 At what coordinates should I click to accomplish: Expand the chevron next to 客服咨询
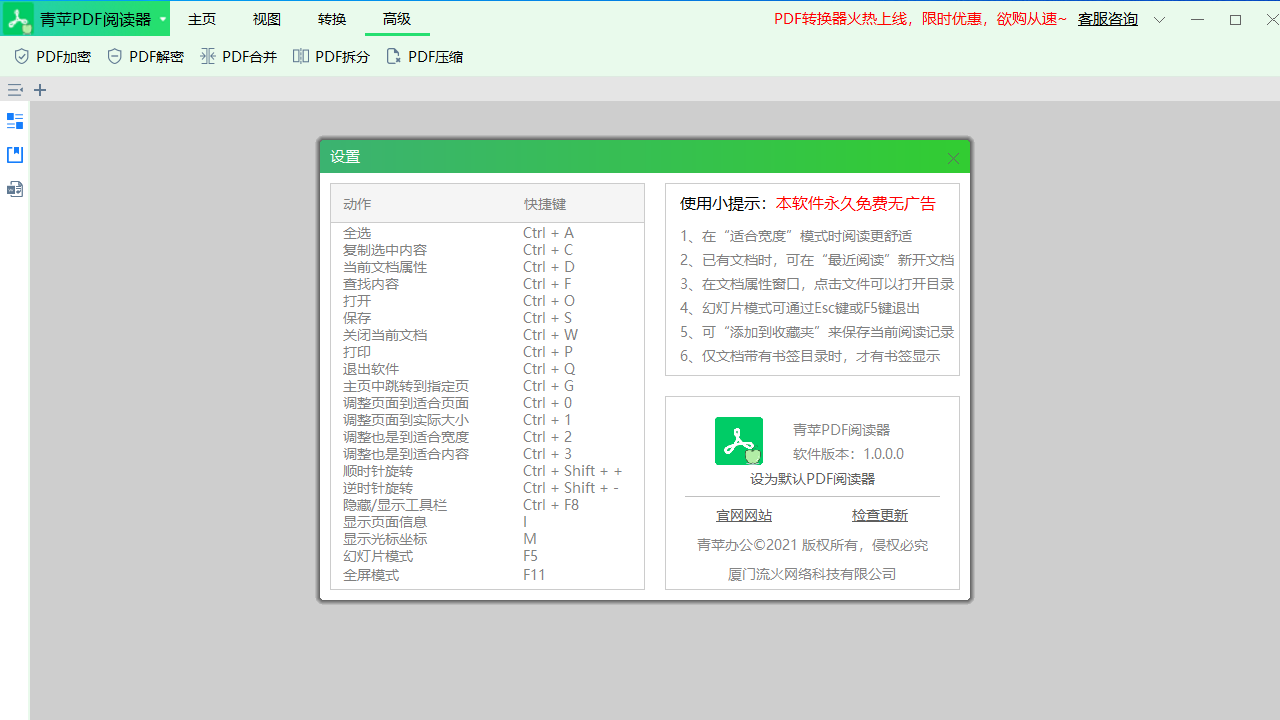pos(1159,18)
